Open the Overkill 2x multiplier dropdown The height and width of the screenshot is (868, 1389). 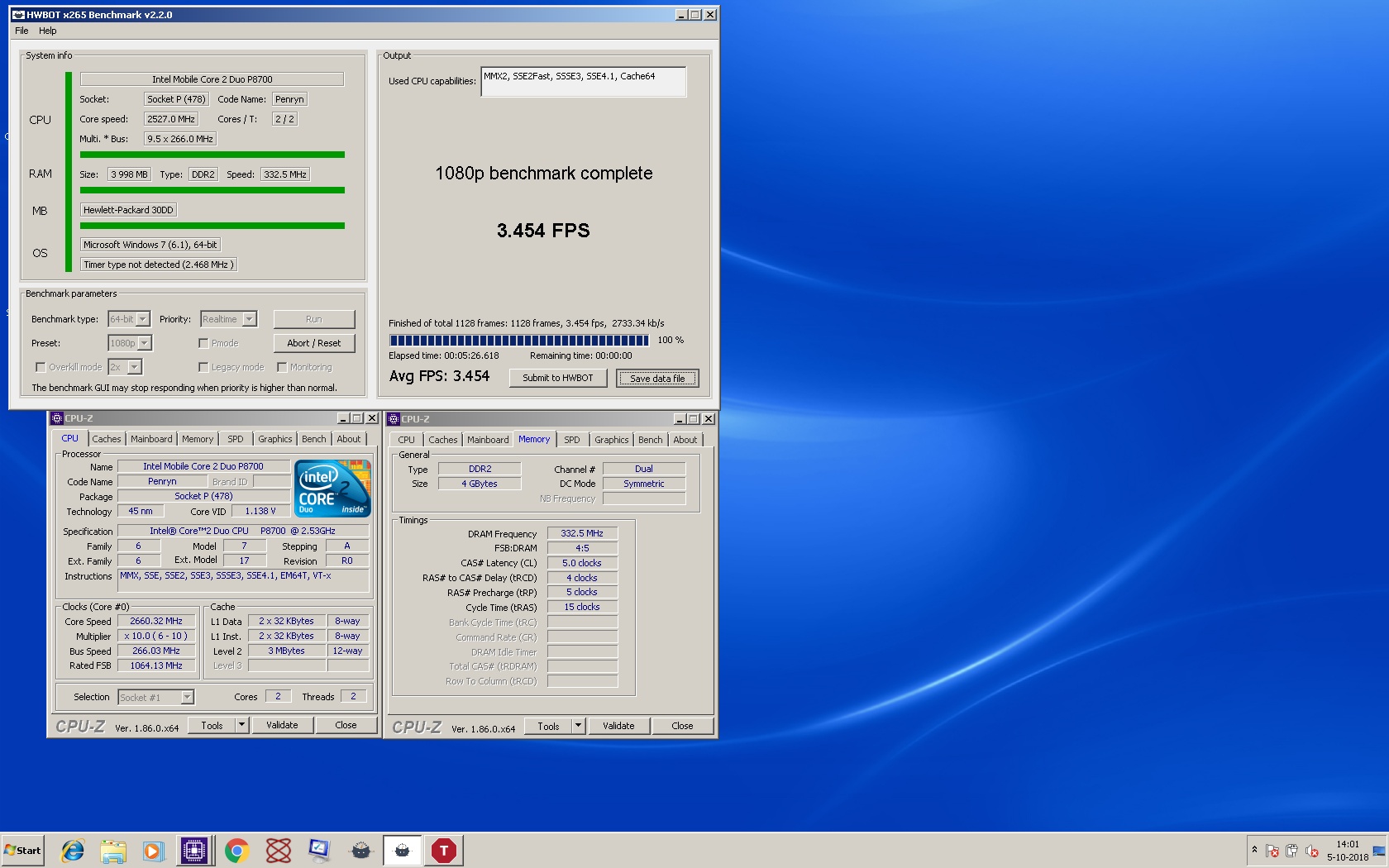135,367
